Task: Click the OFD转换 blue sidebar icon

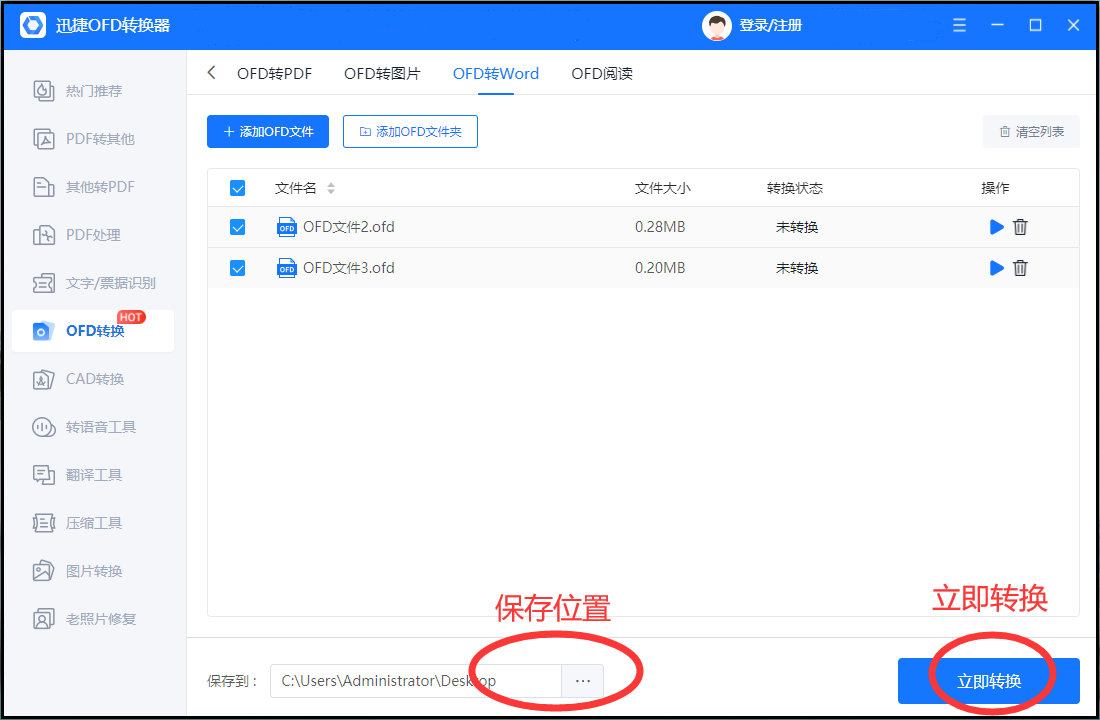Action: pos(43,331)
